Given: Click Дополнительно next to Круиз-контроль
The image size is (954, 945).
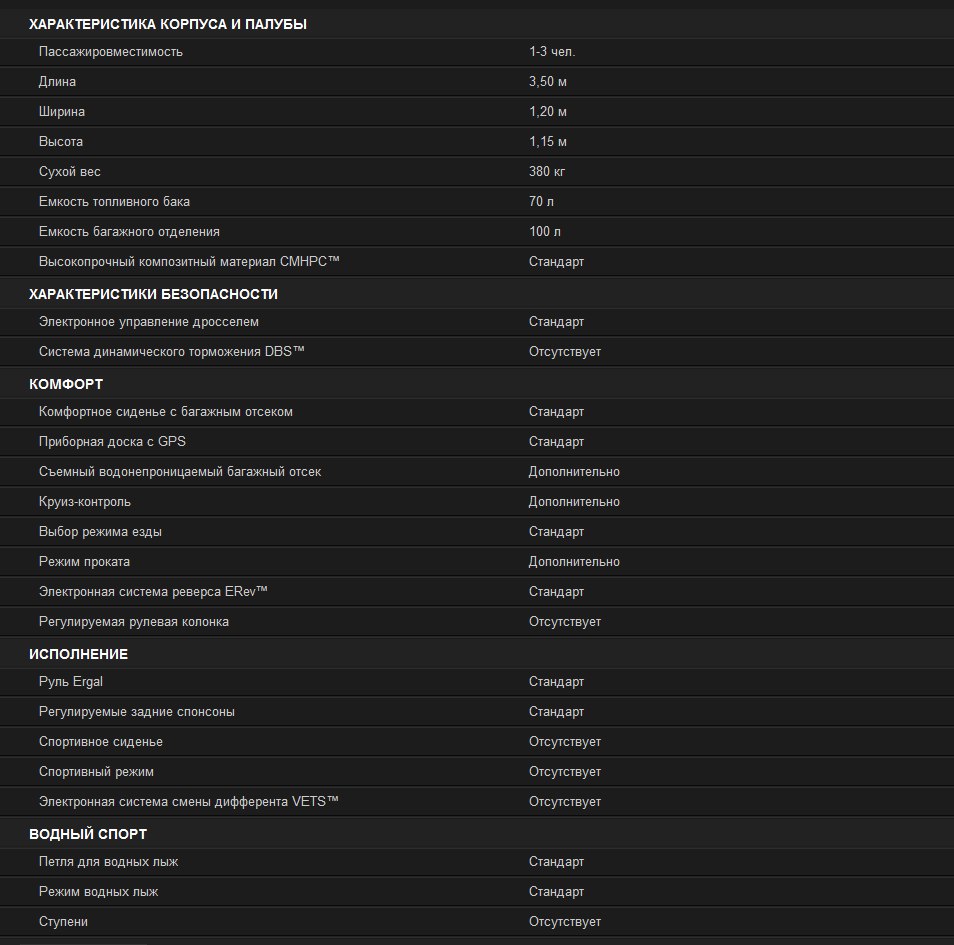Looking at the screenshot, I should pyautogui.click(x=574, y=502).
